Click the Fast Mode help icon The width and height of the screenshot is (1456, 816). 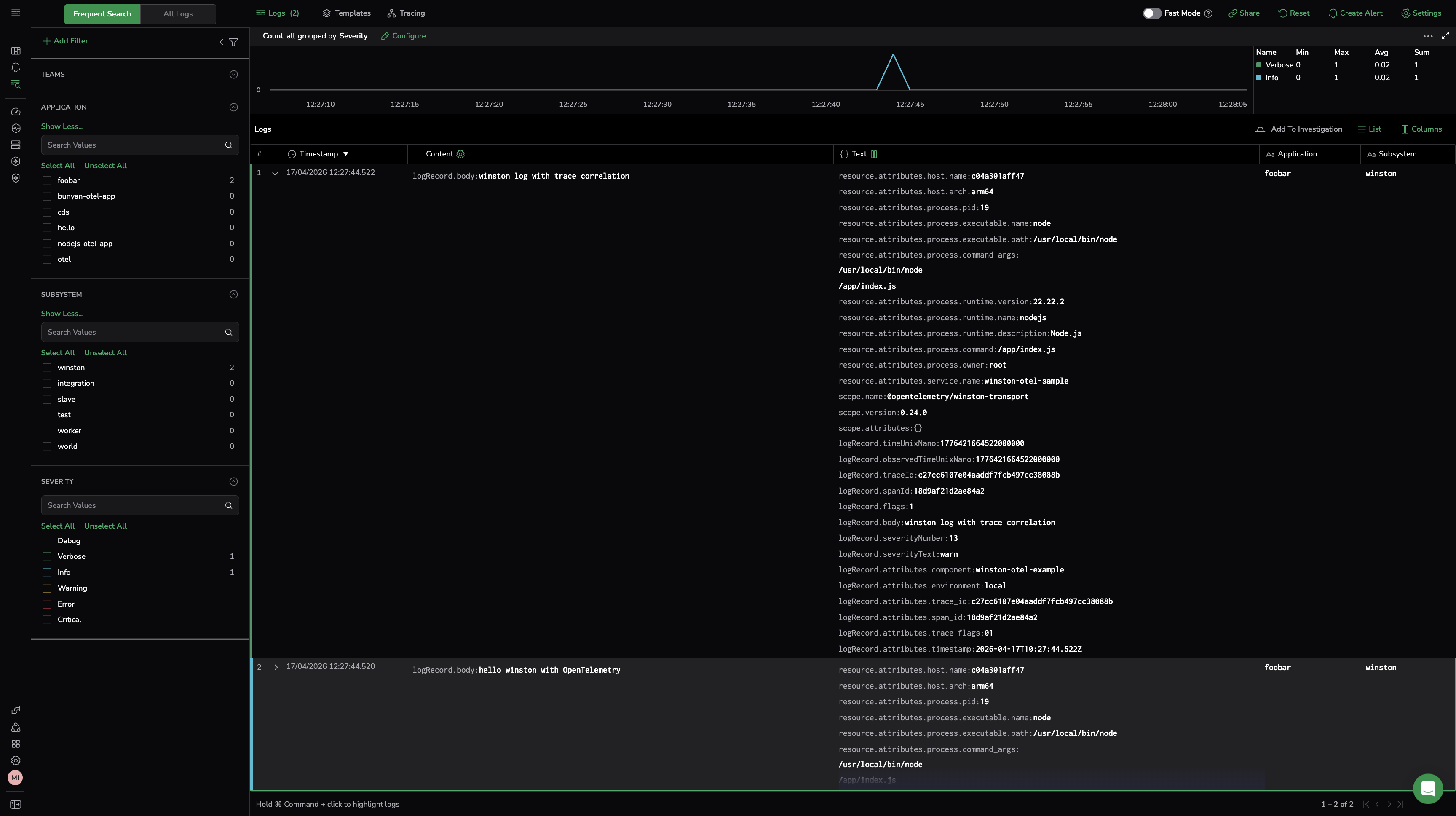point(1208,13)
